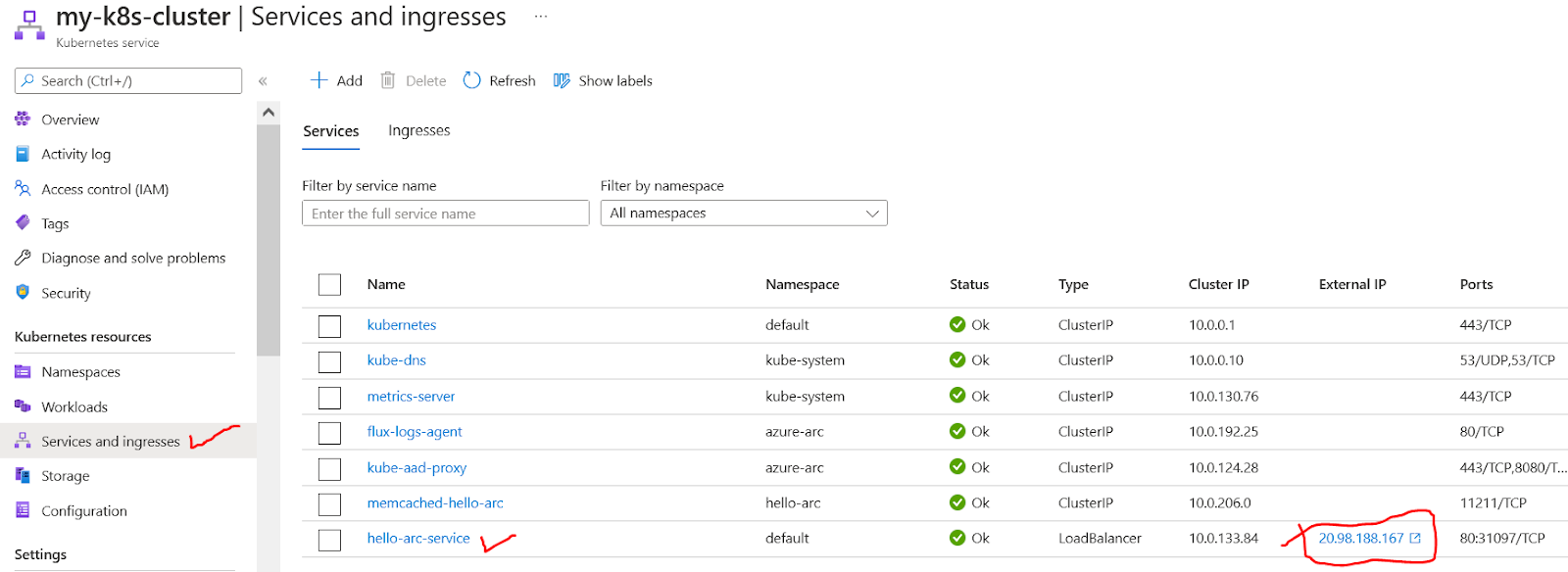Viewport: 1568px width, 572px height.
Task: Select cluster IP 10.0.133.84 cell
Action: (1223, 538)
